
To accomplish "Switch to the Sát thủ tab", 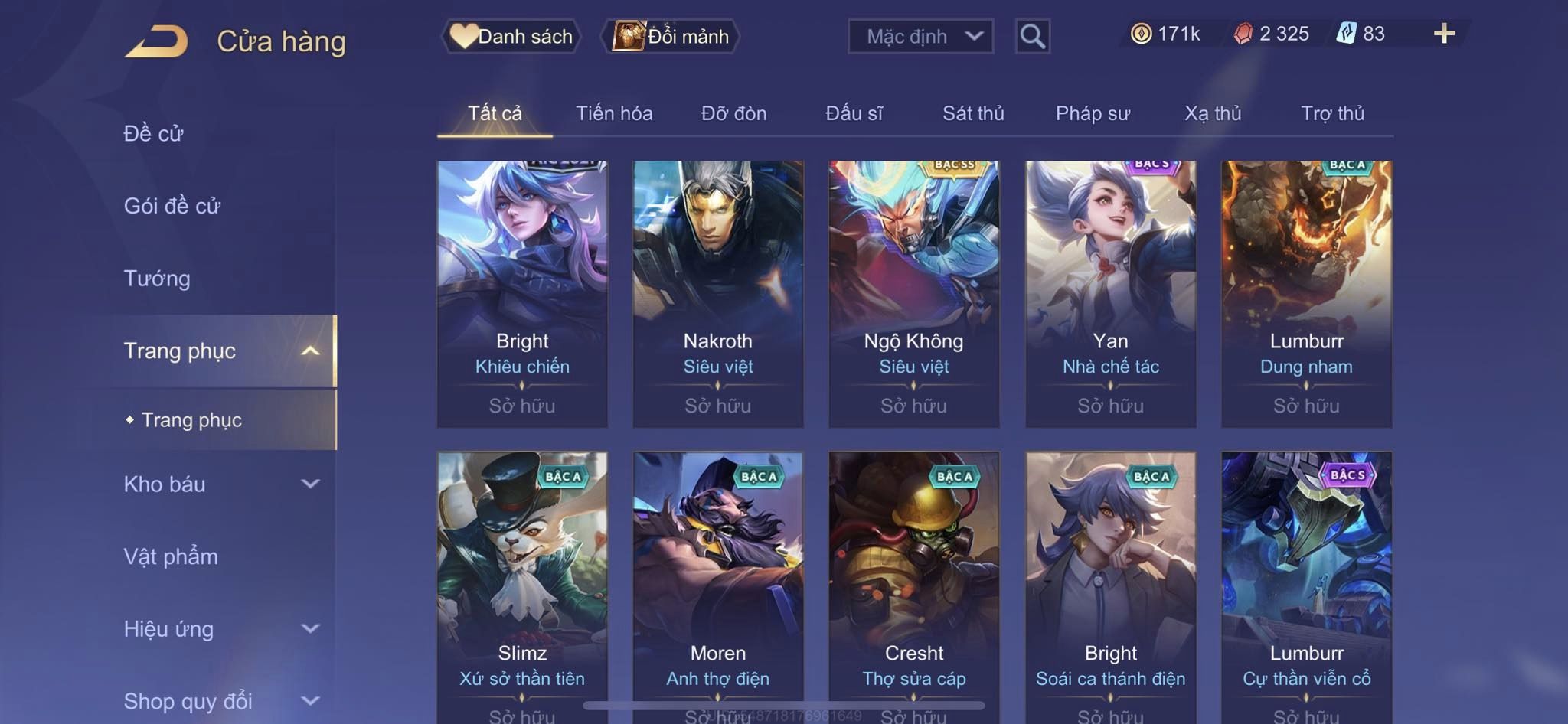I will (x=973, y=113).
